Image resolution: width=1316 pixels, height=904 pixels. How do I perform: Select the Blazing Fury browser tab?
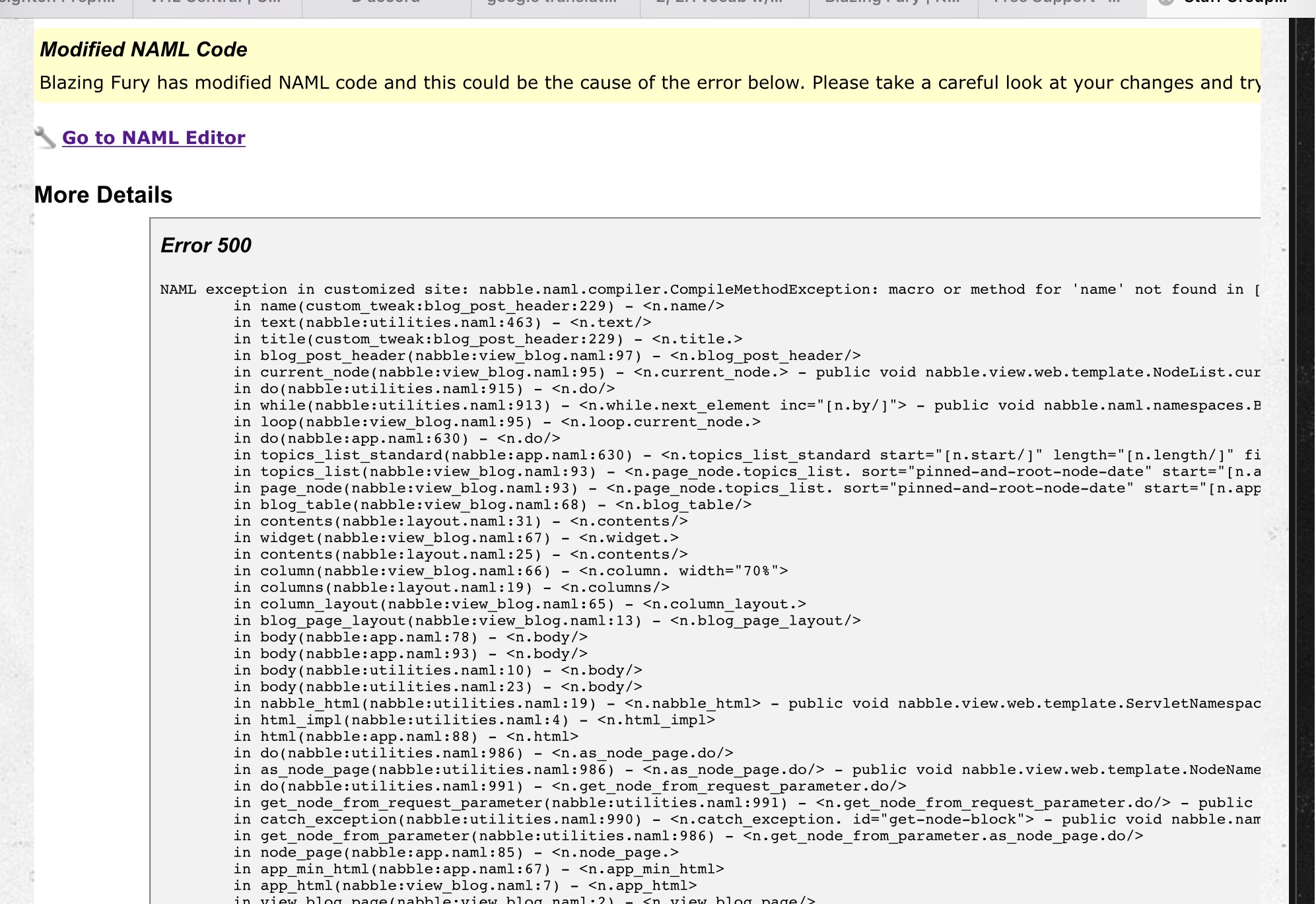pyautogui.click(x=893, y=4)
